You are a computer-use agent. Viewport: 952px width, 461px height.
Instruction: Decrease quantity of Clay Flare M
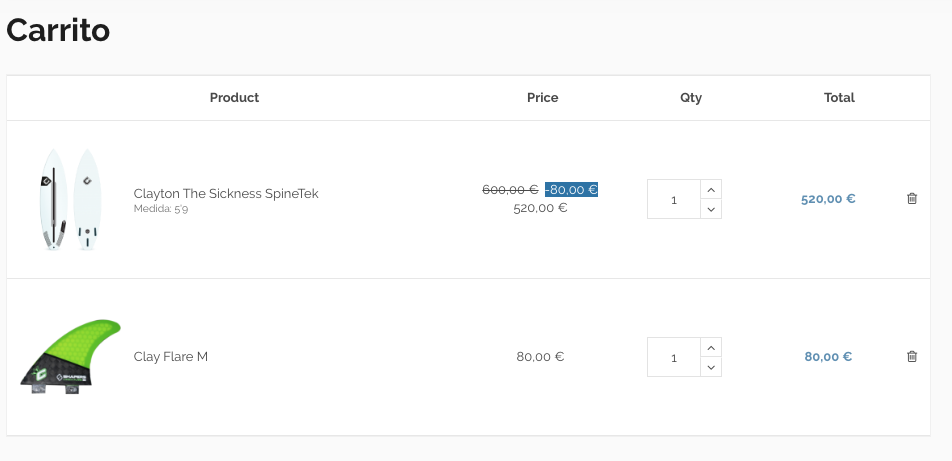710,367
